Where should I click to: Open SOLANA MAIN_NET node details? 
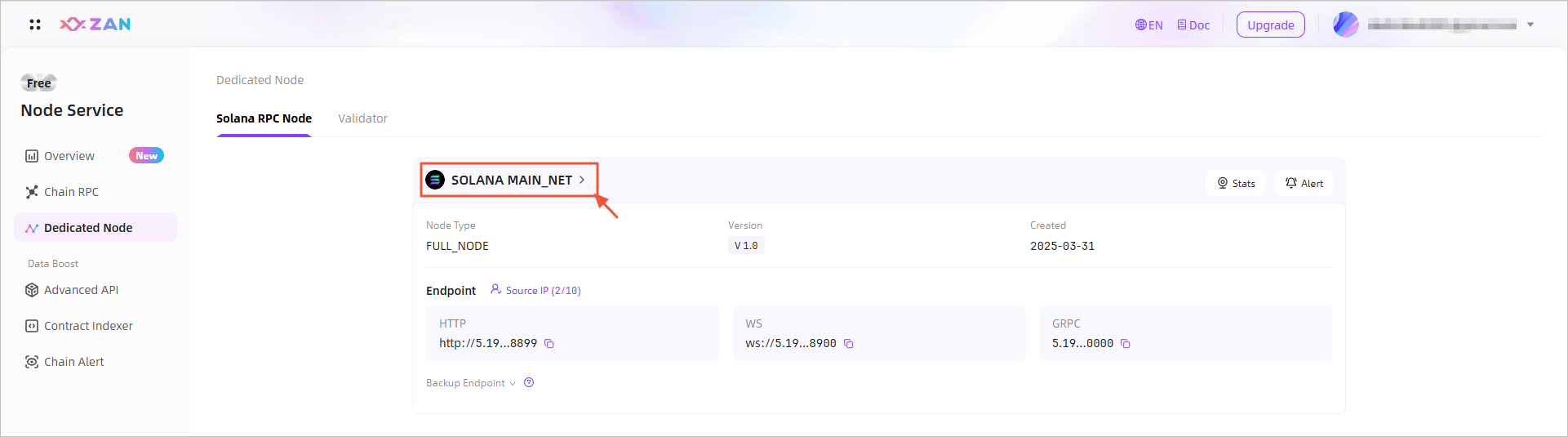[511, 180]
